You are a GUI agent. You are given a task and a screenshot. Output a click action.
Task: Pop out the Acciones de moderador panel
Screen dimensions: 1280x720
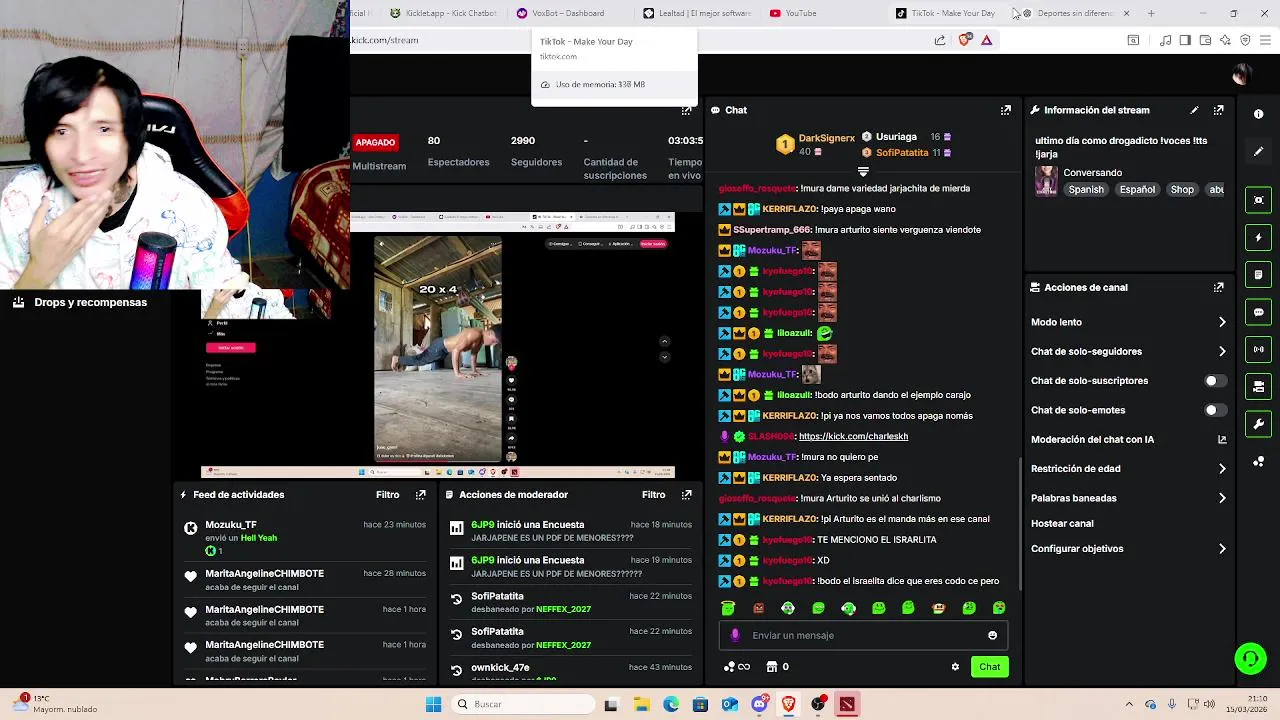[687, 495]
